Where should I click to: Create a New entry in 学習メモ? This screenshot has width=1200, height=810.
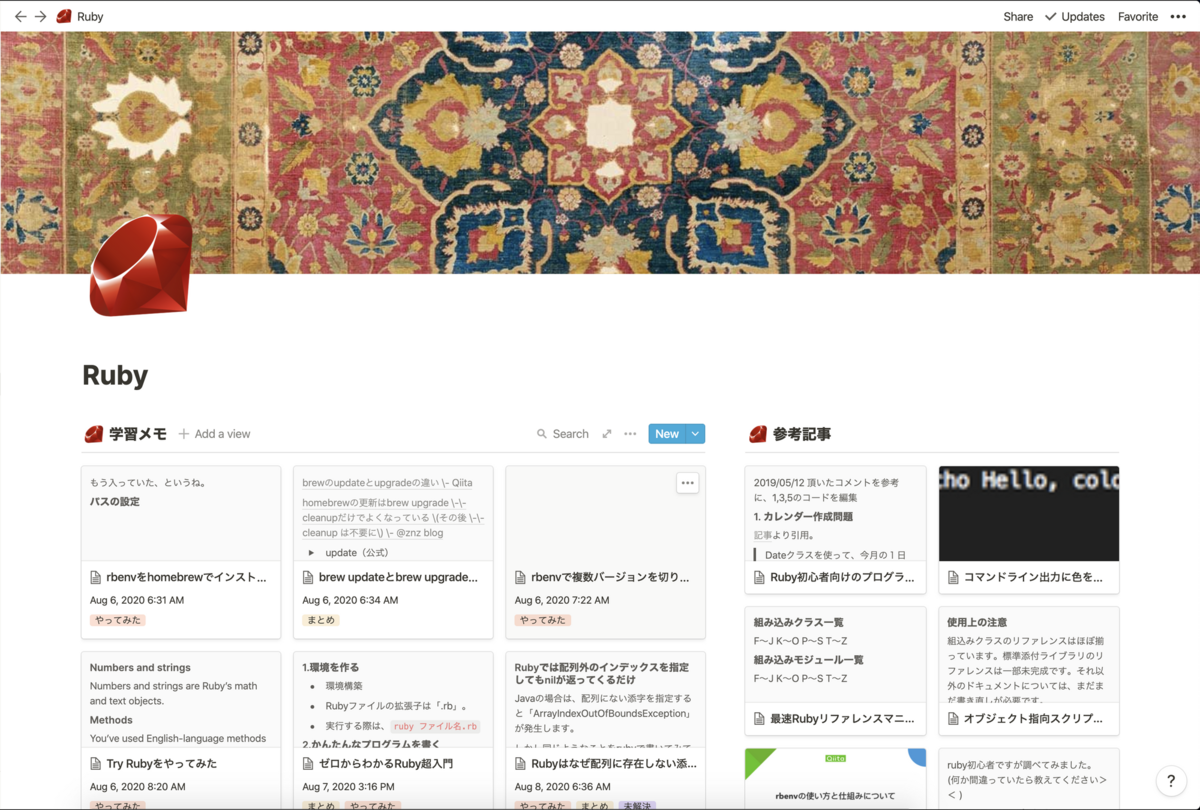click(x=667, y=434)
